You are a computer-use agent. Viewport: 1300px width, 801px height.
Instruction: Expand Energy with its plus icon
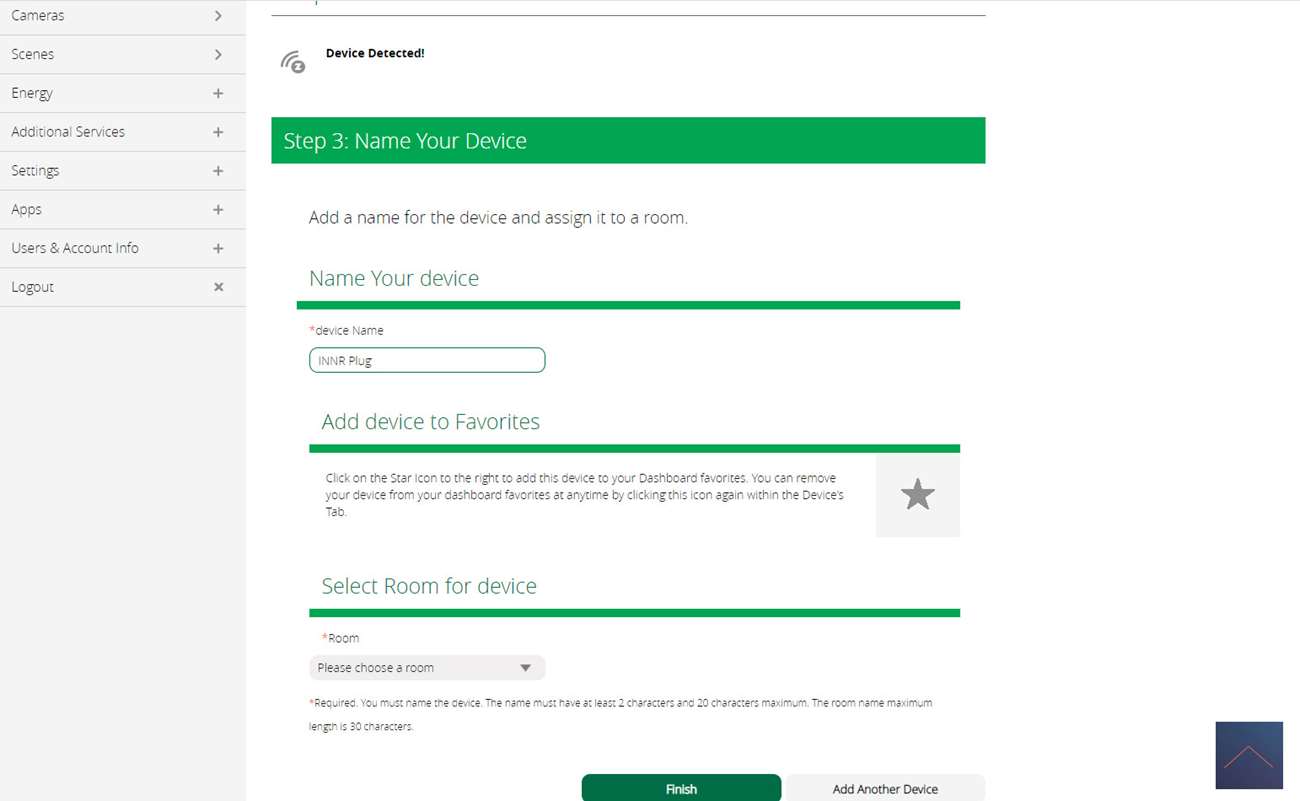(218, 93)
